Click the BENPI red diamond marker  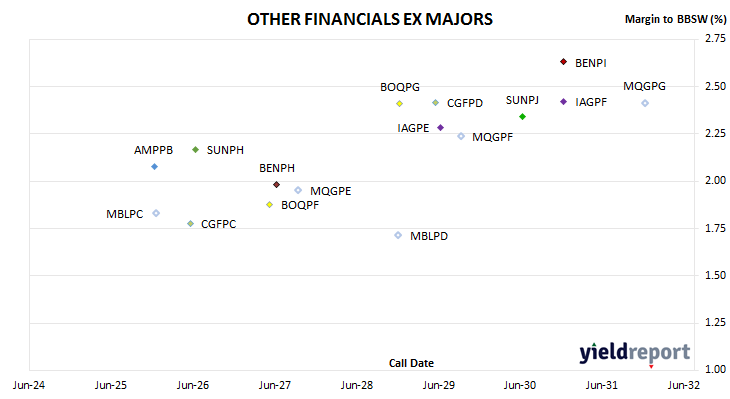(563, 61)
